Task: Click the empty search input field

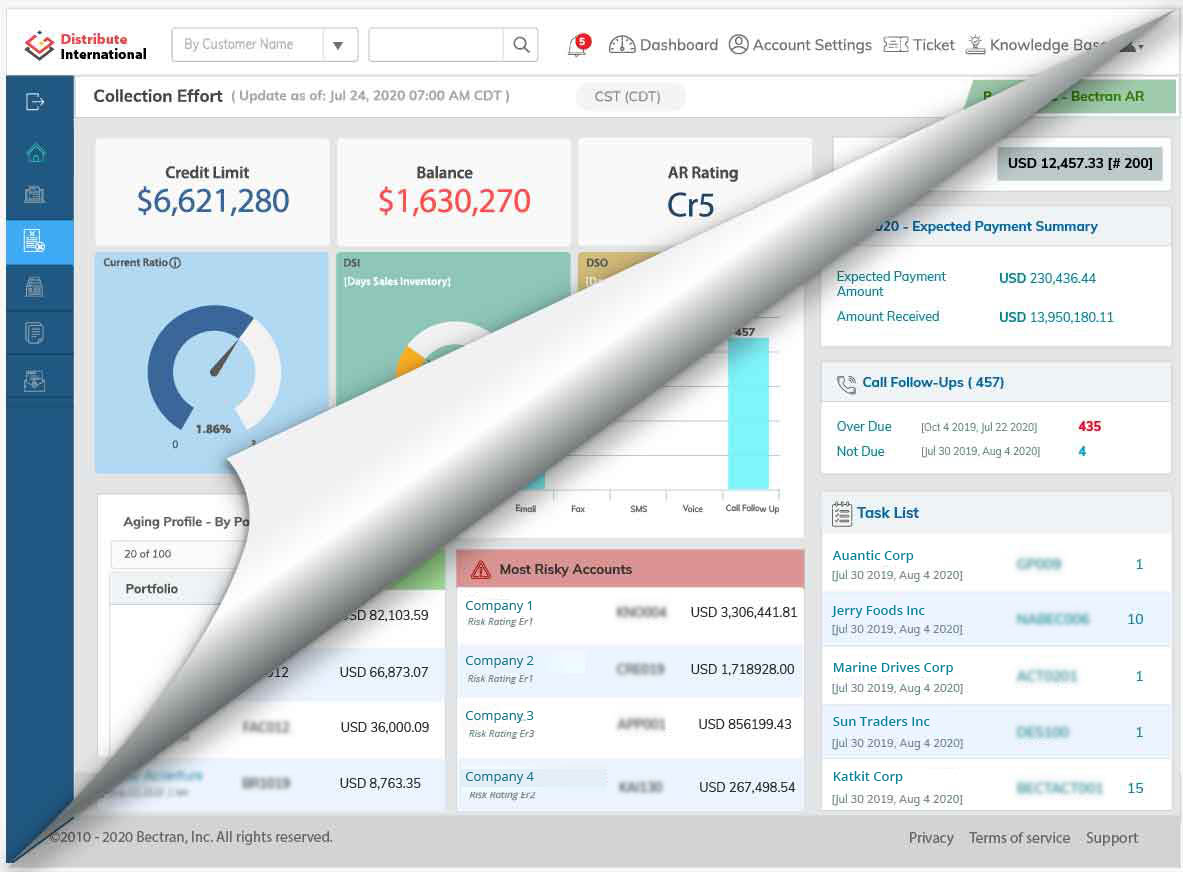Action: [436, 45]
